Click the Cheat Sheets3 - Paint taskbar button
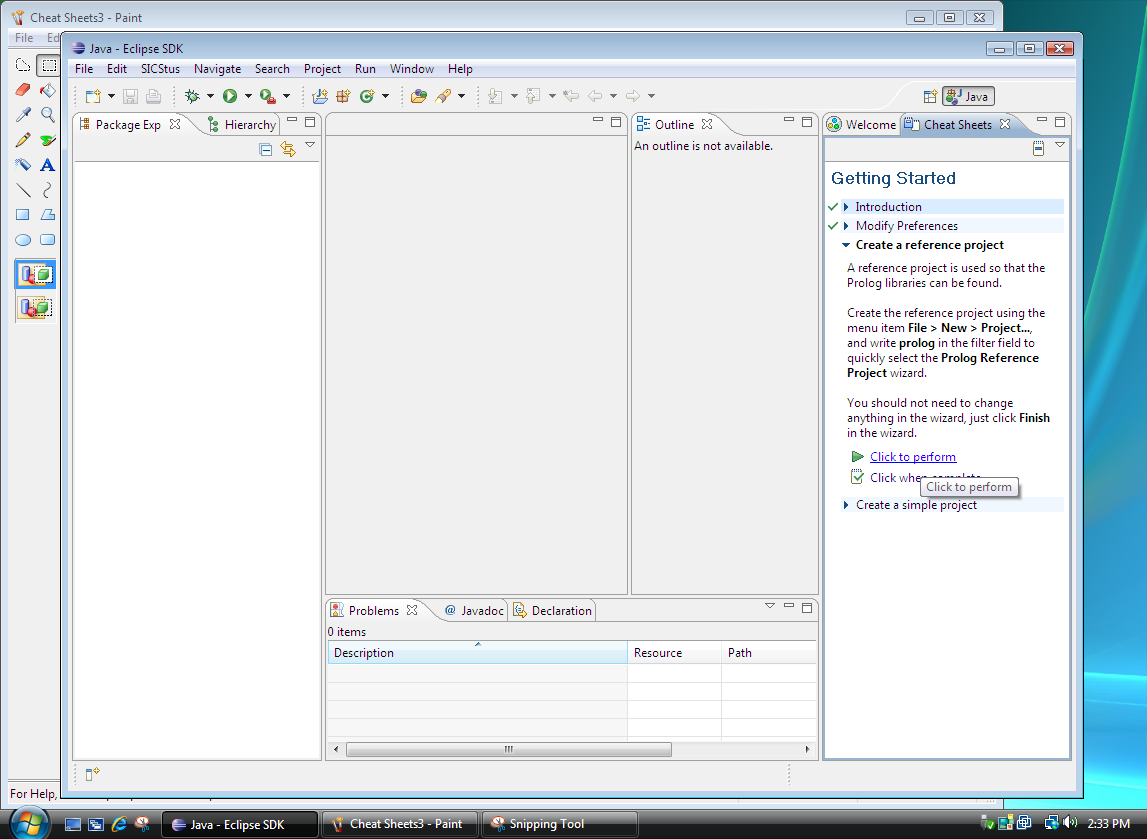Image resolution: width=1147 pixels, height=839 pixels. pos(399,824)
